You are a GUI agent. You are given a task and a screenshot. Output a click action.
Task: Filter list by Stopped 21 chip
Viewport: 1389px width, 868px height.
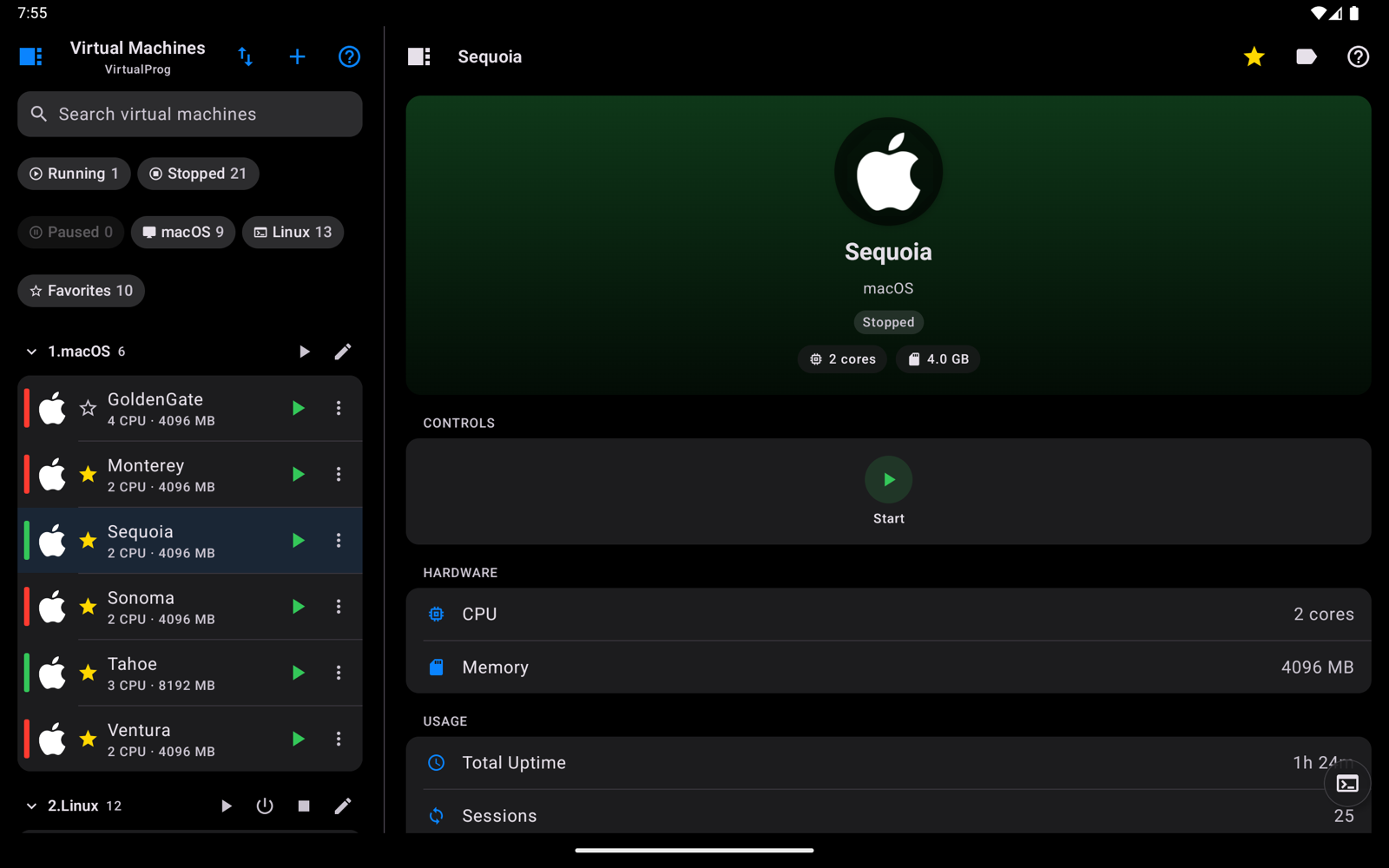198,174
